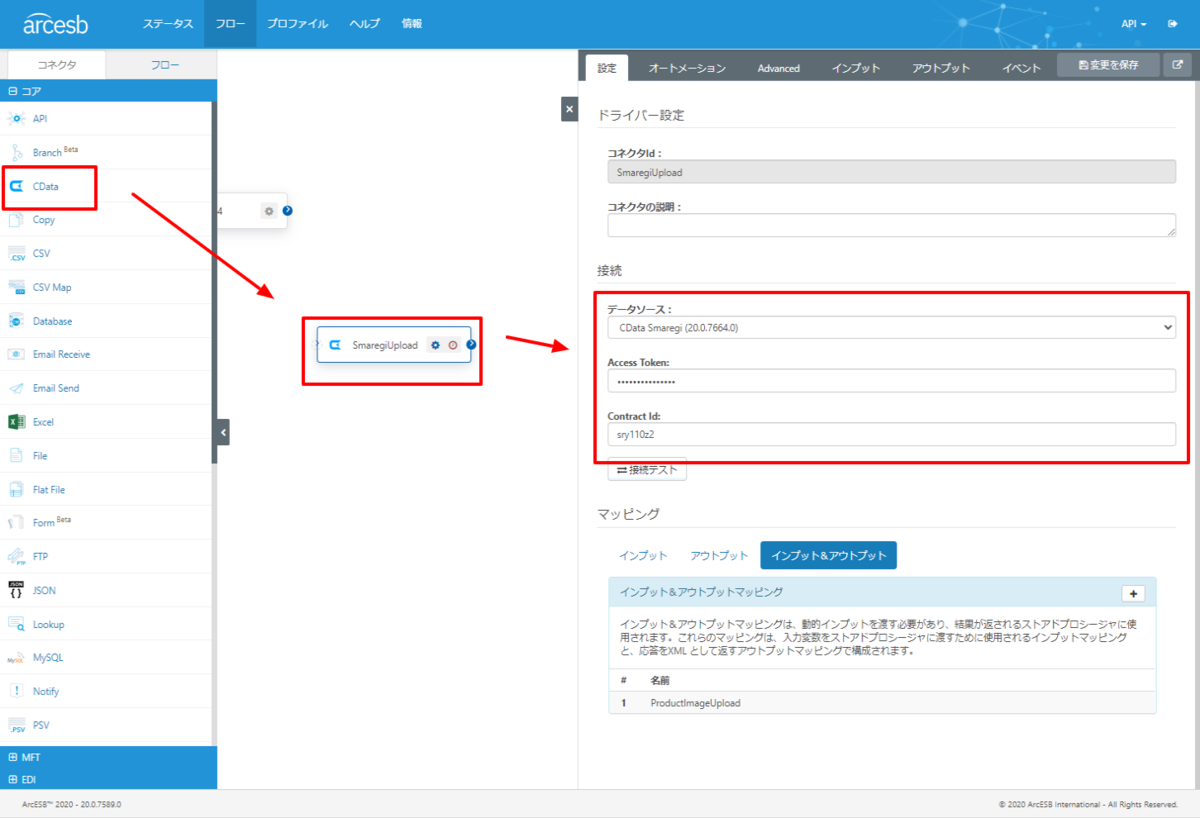The height and width of the screenshot is (818, 1200).
Task: Switch to the オートメーション tab
Action: click(x=687, y=68)
